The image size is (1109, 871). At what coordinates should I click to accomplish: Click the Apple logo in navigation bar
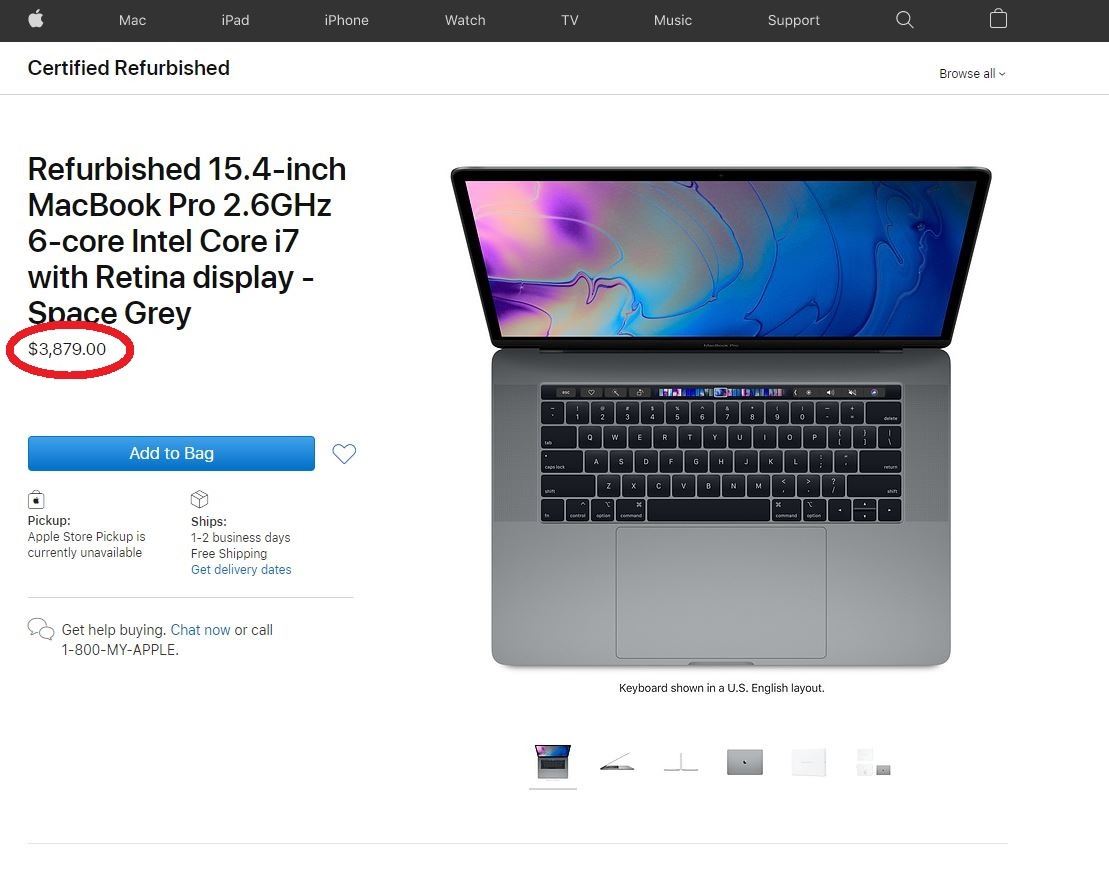tap(36, 19)
